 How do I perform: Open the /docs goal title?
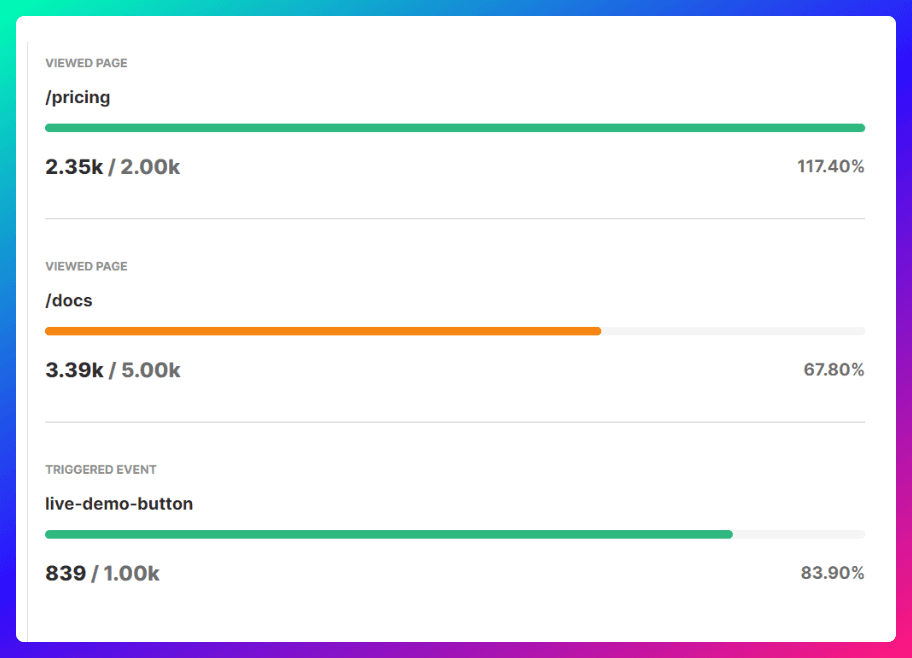[69, 300]
